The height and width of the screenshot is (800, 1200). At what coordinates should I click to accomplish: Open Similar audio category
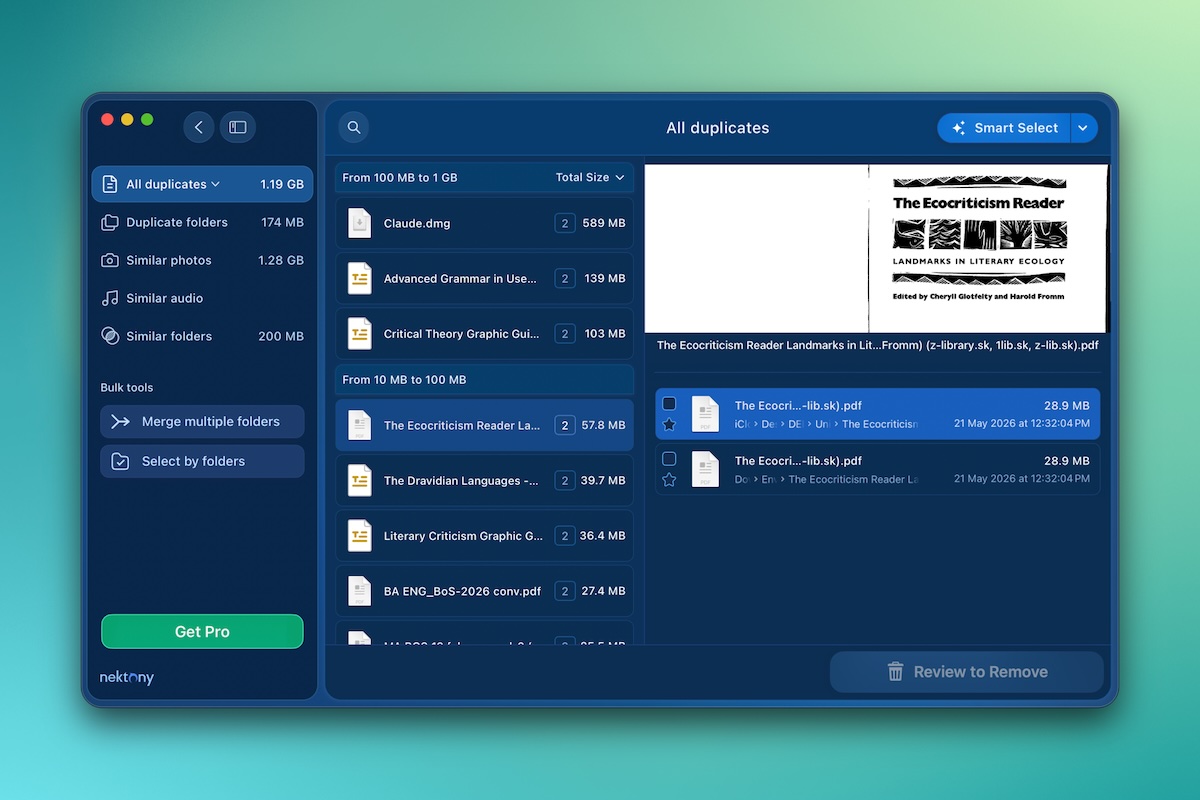click(202, 298)
